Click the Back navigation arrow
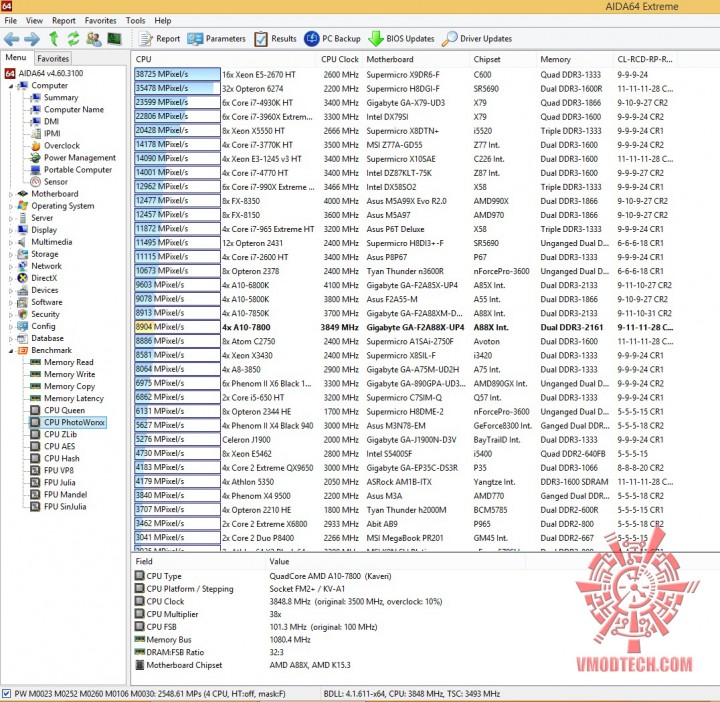 coord(12,39)
